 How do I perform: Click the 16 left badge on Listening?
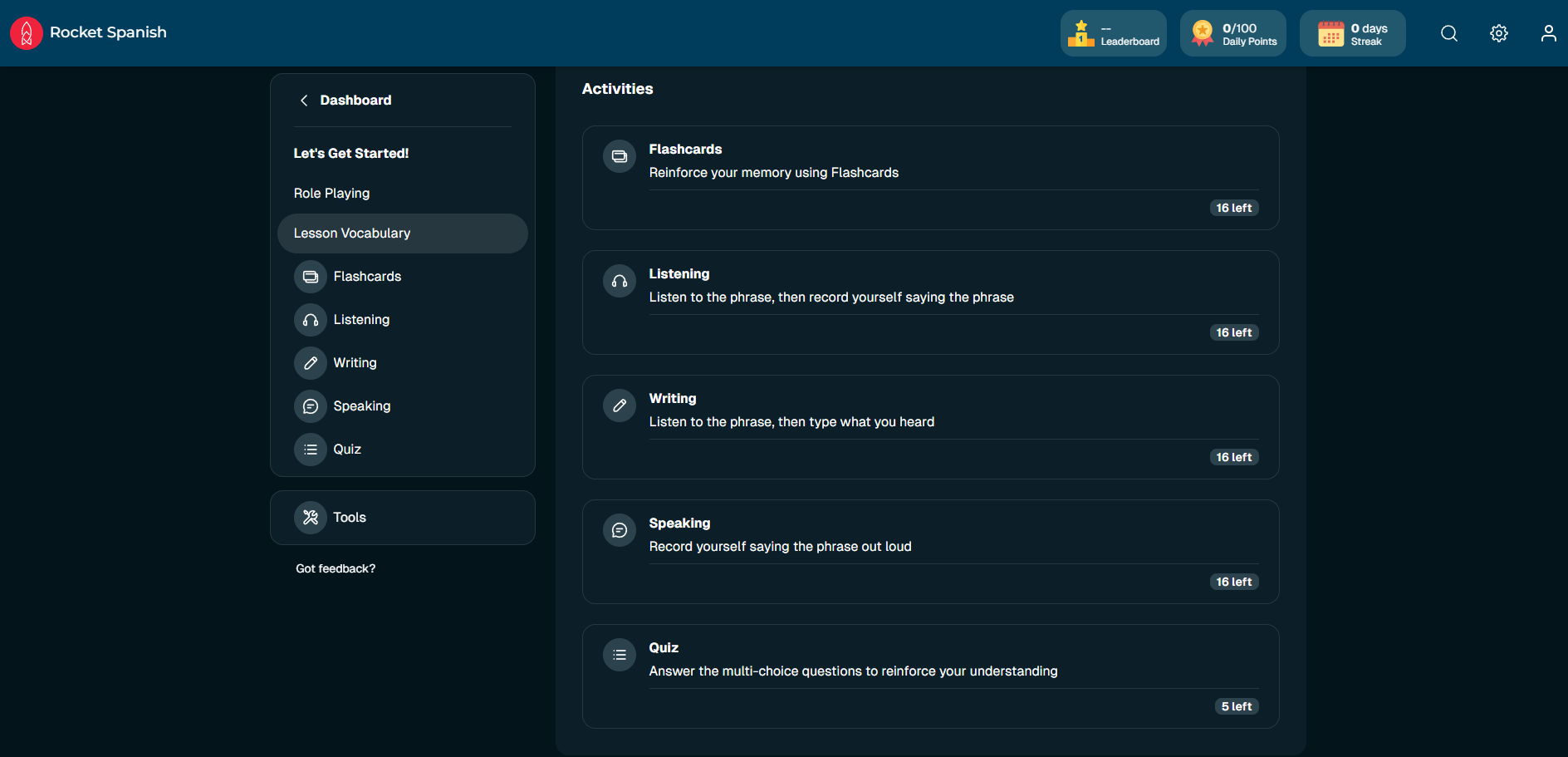click(x=1234, y=332)
